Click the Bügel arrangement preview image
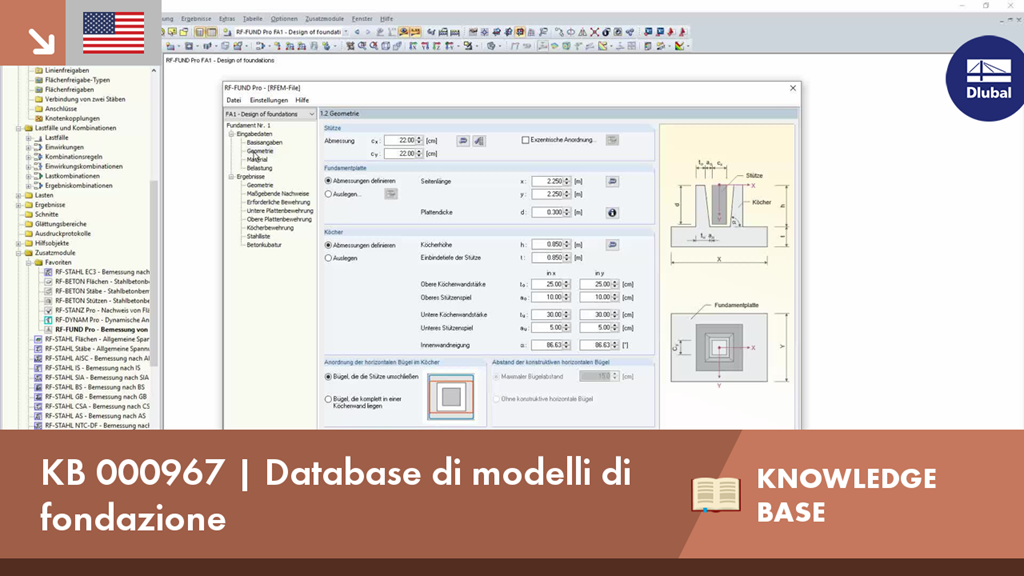The width and height of the screenshot is (1024, 576). pos(451,397)
